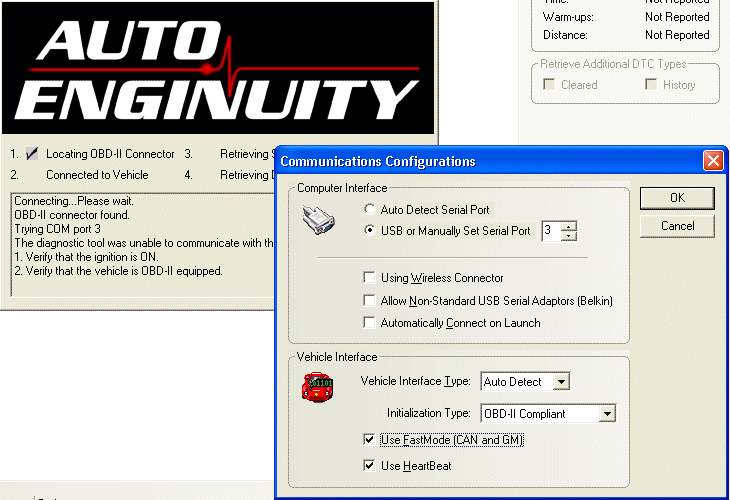Enable Using Wireless Connector checkbox

tap(371, 278)
